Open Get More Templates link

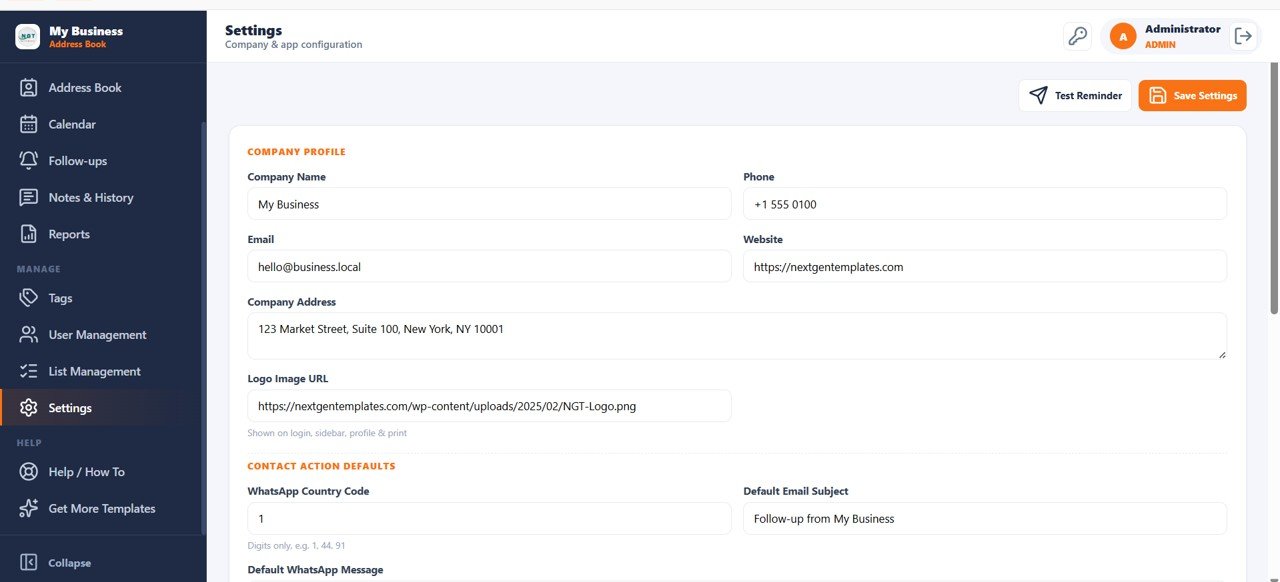coord(101,508)
